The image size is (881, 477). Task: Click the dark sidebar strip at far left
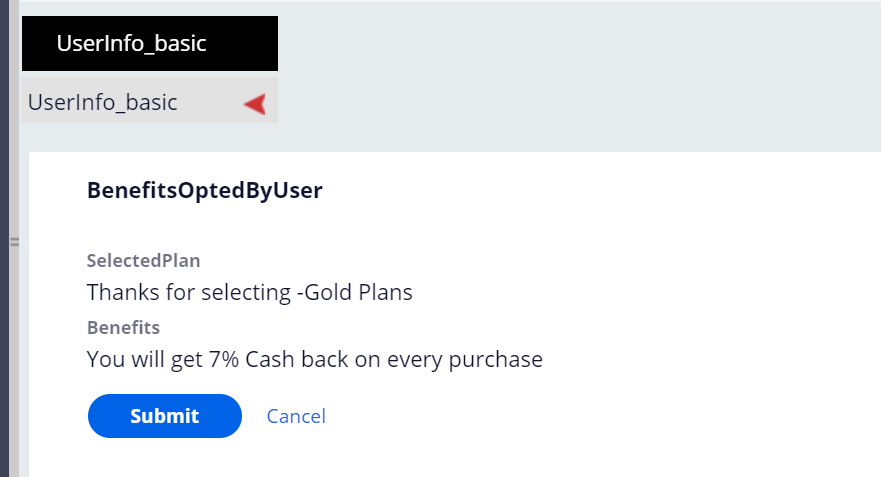[4, 240]
